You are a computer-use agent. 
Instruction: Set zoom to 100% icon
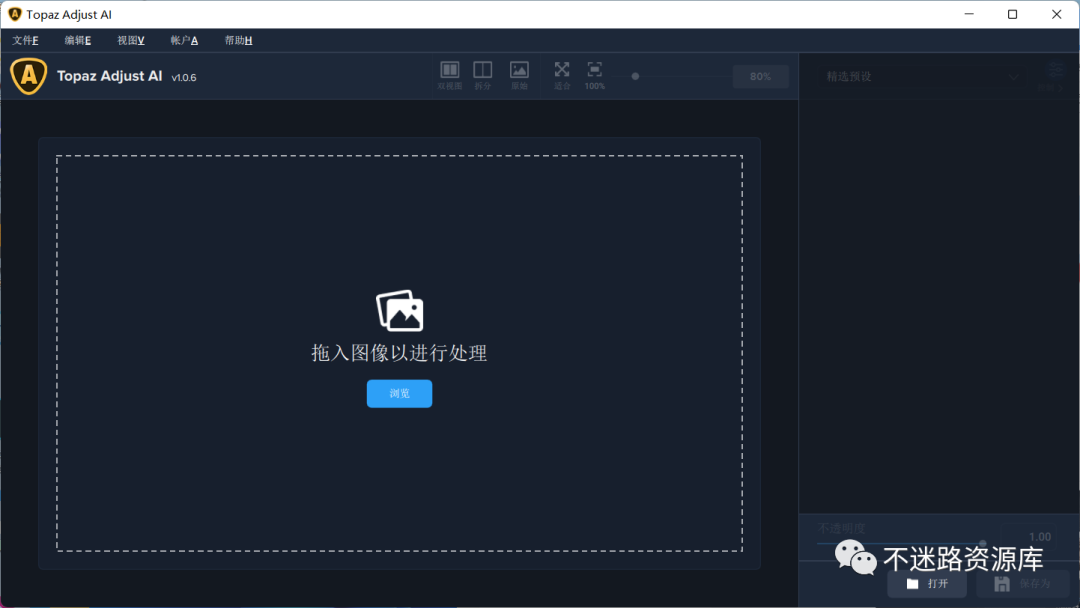(594, 76)
